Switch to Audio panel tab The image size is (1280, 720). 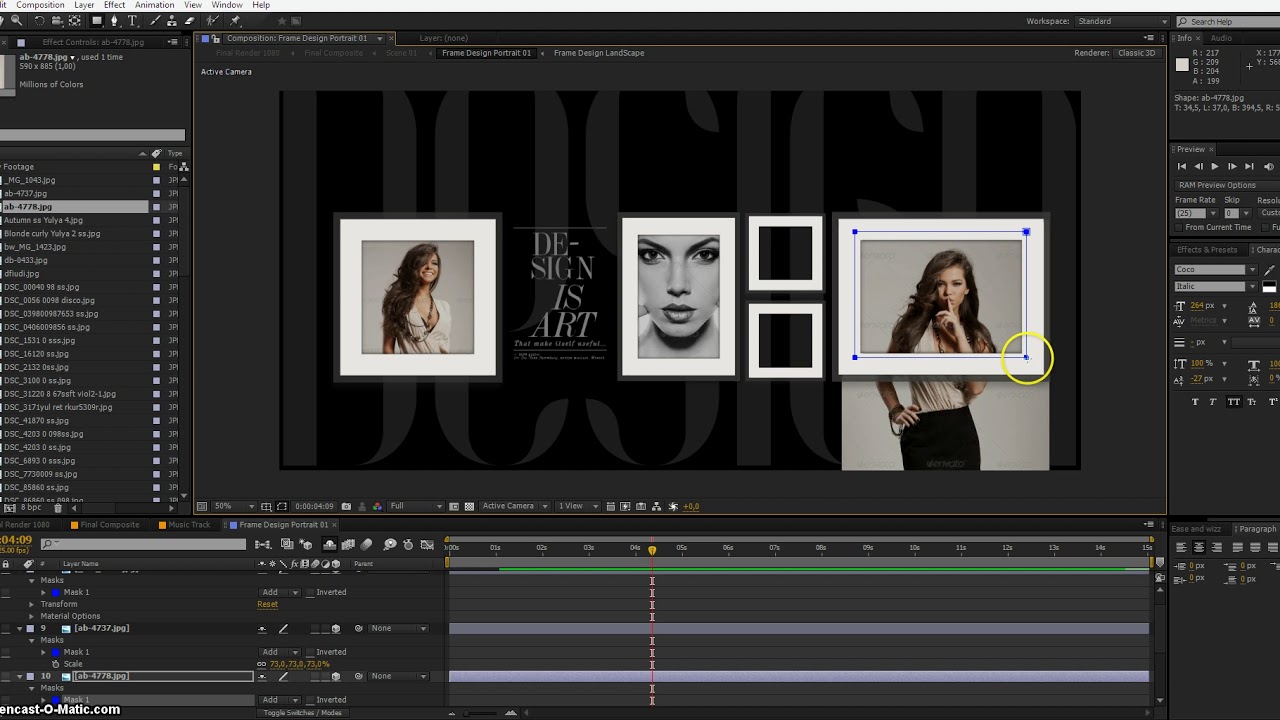tap(1221, 38)
